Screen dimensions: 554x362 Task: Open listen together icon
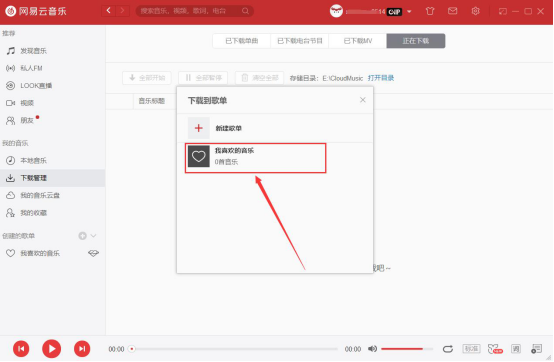click(495, 349)
